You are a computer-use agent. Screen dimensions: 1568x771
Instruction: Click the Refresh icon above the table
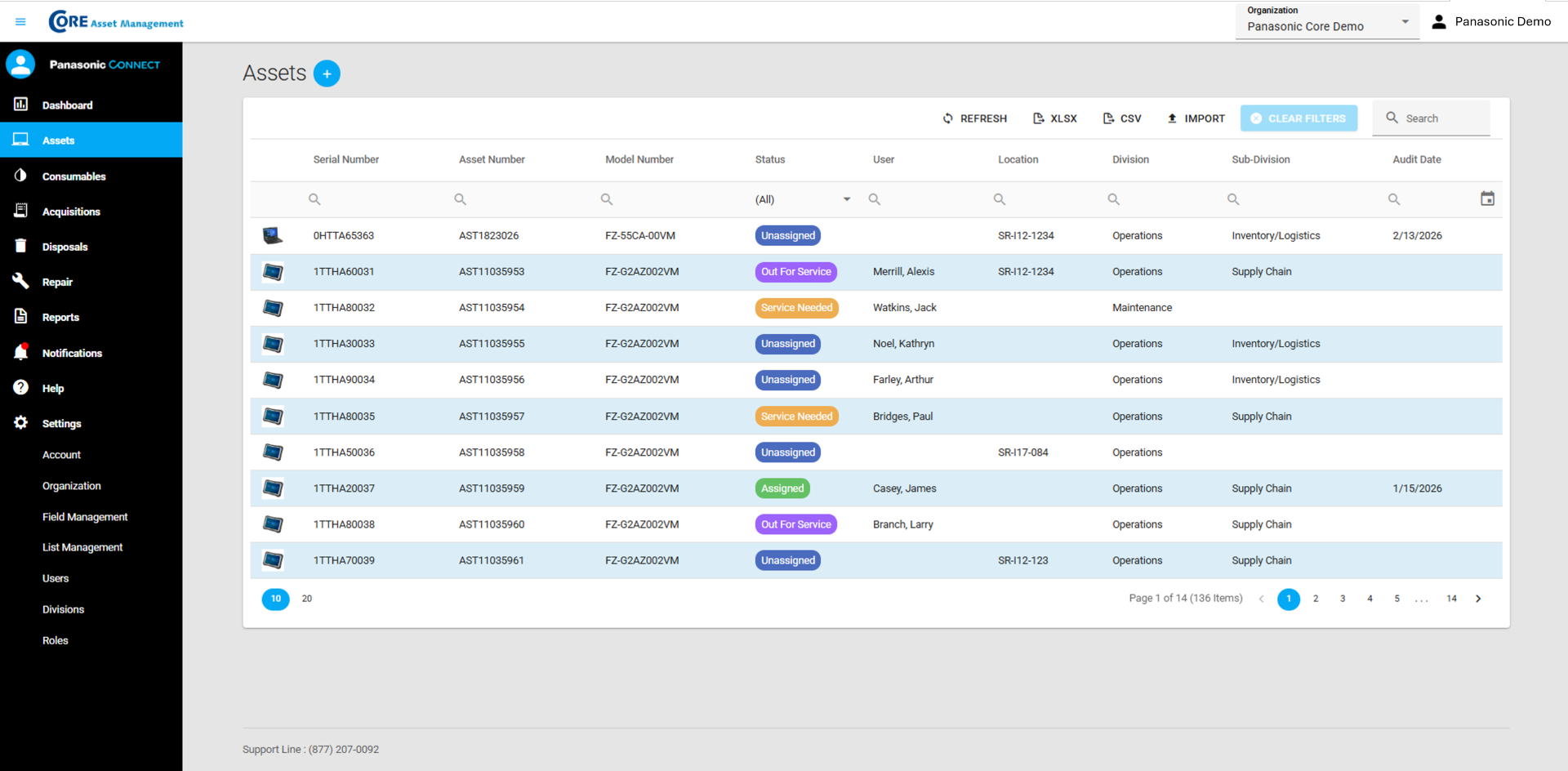[947, 118]
